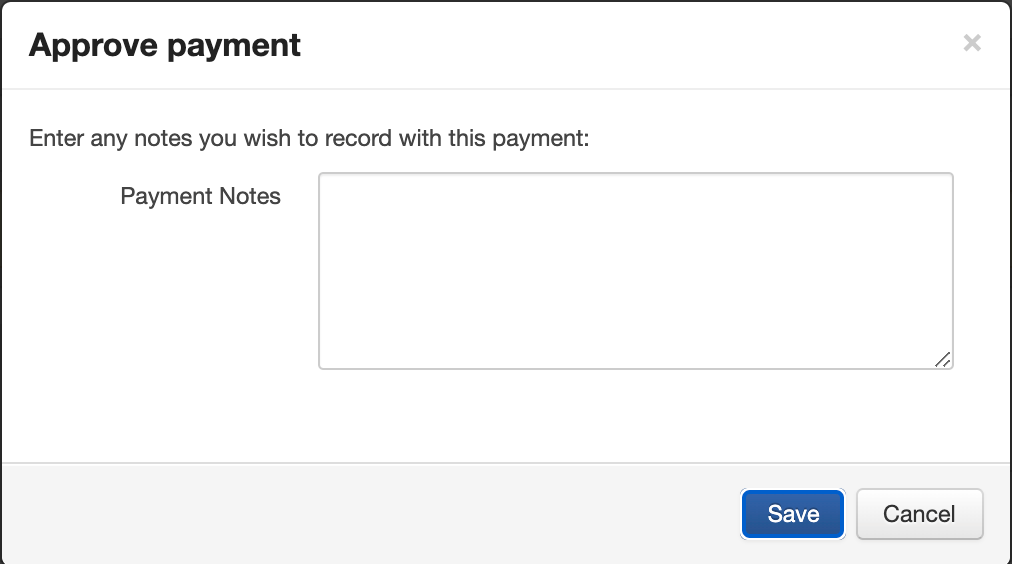Click the Save button

(793, 514)
